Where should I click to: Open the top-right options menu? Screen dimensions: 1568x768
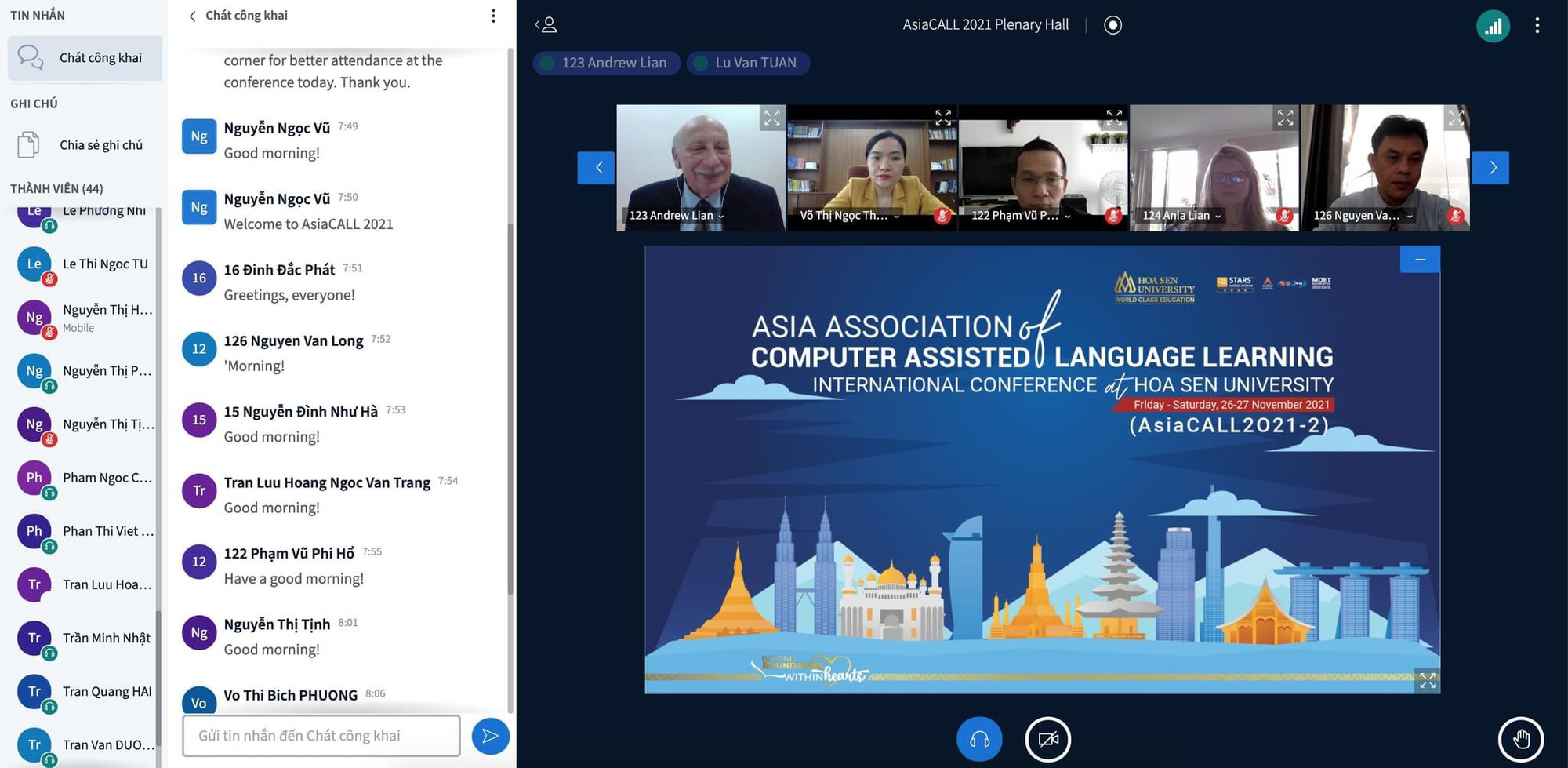click(x=1537, y=26)
